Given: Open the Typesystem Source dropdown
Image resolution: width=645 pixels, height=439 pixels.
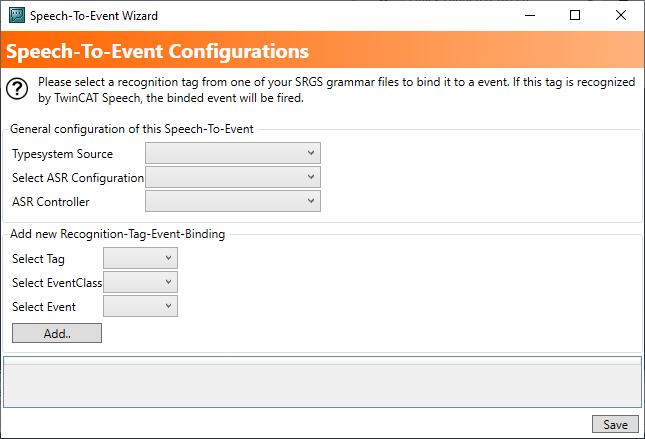Looking at the screenshot, I should pyautogui.click(x=233, y=153).
